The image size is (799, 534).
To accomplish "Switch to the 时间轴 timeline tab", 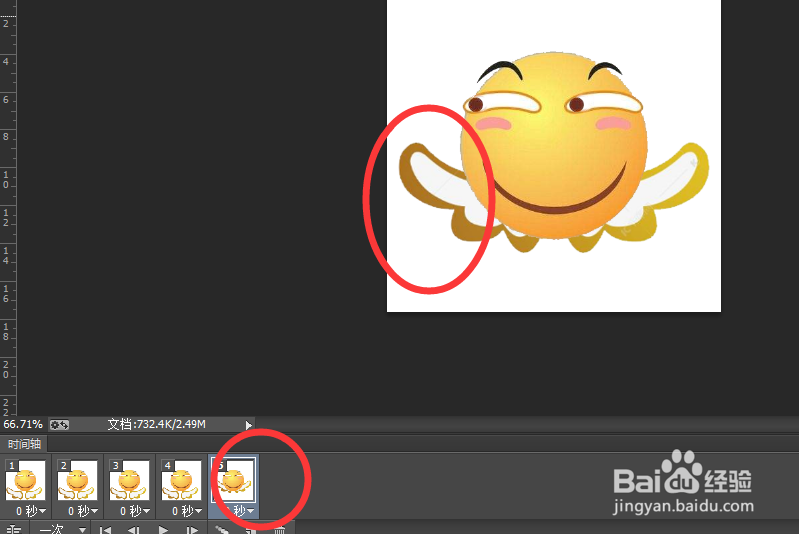I will coord(24,444).
